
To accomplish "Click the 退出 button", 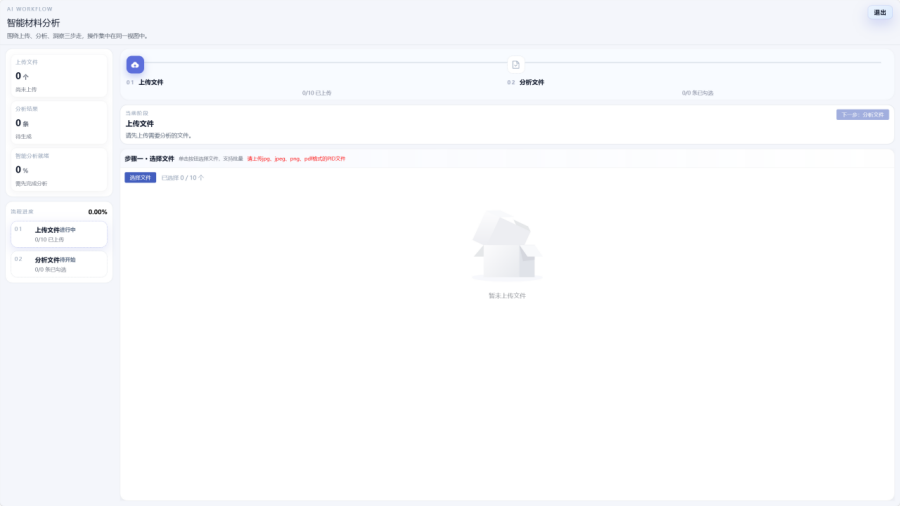I will click(880, 13).
